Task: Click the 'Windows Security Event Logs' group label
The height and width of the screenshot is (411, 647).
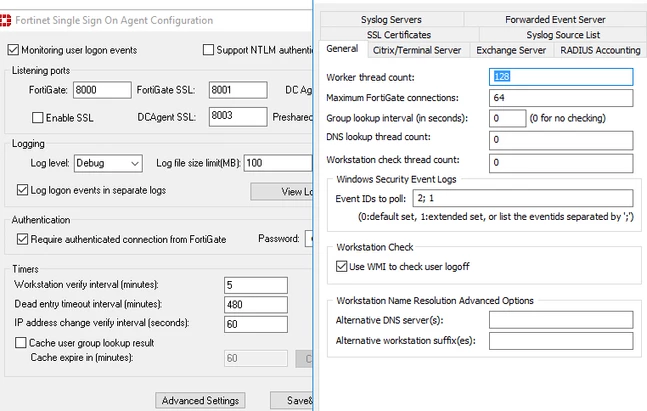Action: pyautogui.click(x=396, y=179)
